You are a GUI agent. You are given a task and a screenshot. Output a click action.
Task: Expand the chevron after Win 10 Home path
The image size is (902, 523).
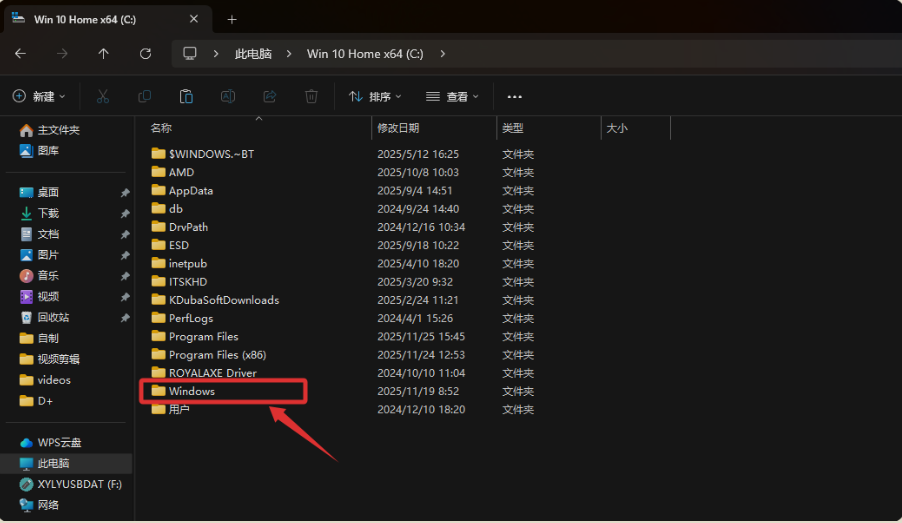(x=443, y=54)
